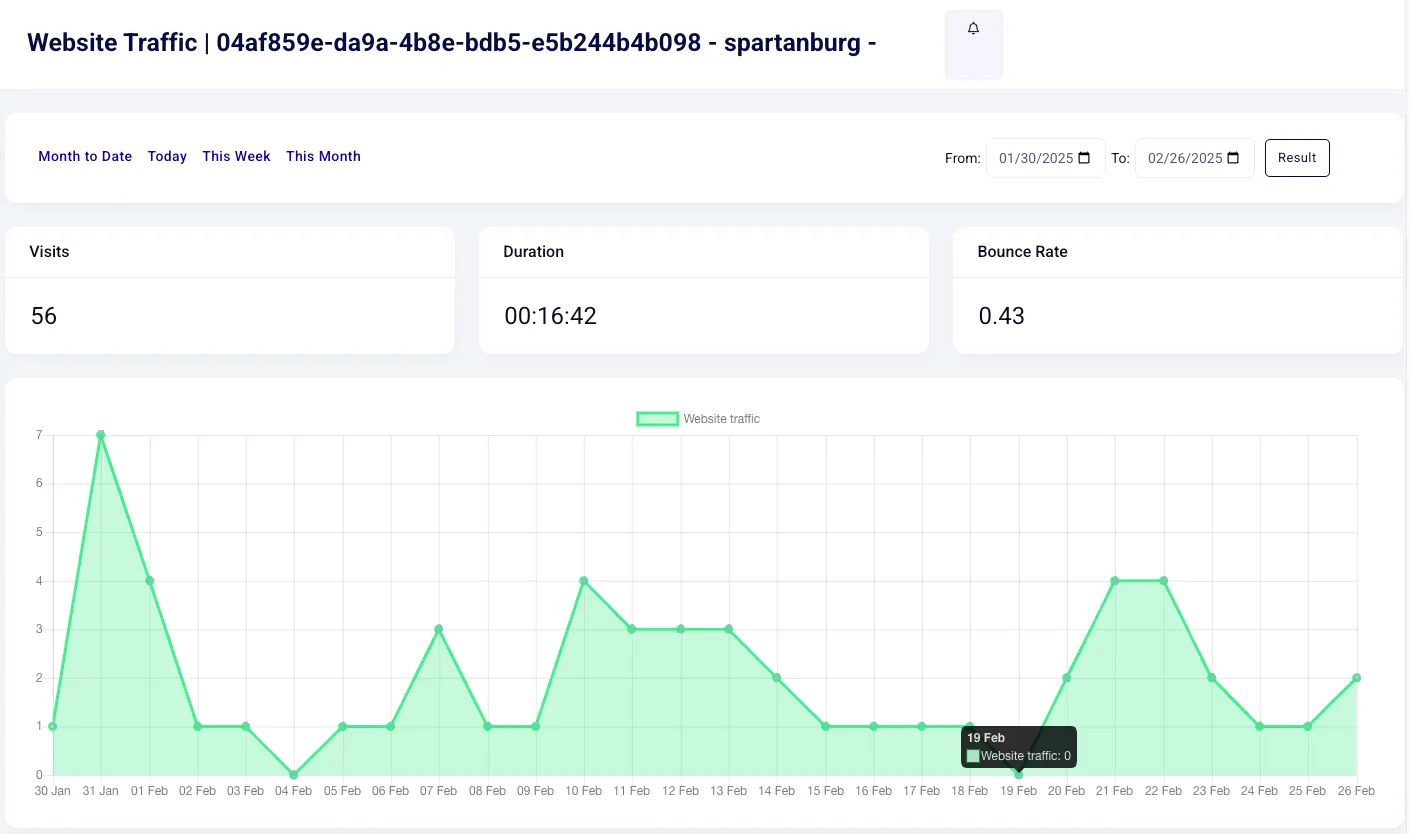The width and height of the screenshot is (1411, 834).
Task: Click the Result button
Action: (x=1297, y=158)
